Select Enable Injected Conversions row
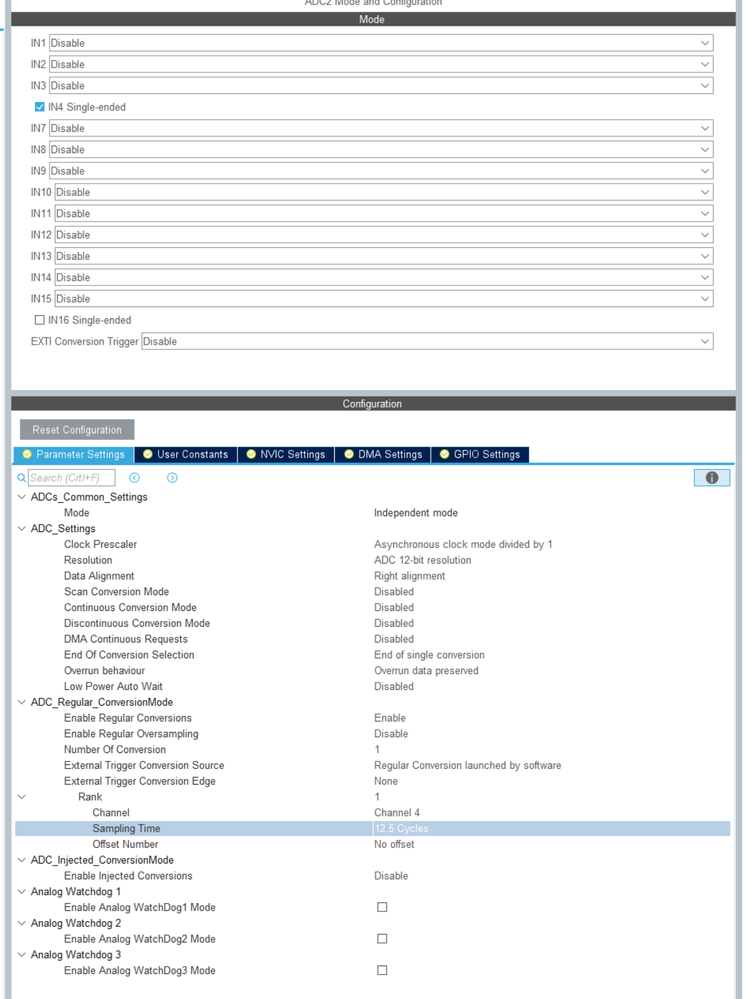750x999 pixels. pyautogui.click(x=372, y=876)
